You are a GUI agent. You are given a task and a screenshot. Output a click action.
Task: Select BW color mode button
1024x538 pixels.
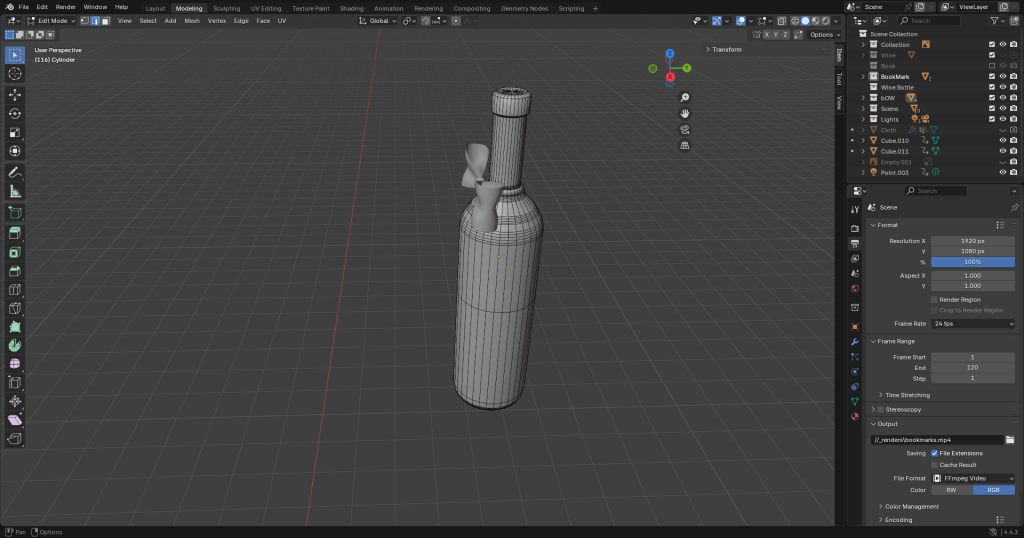(951, 490)
